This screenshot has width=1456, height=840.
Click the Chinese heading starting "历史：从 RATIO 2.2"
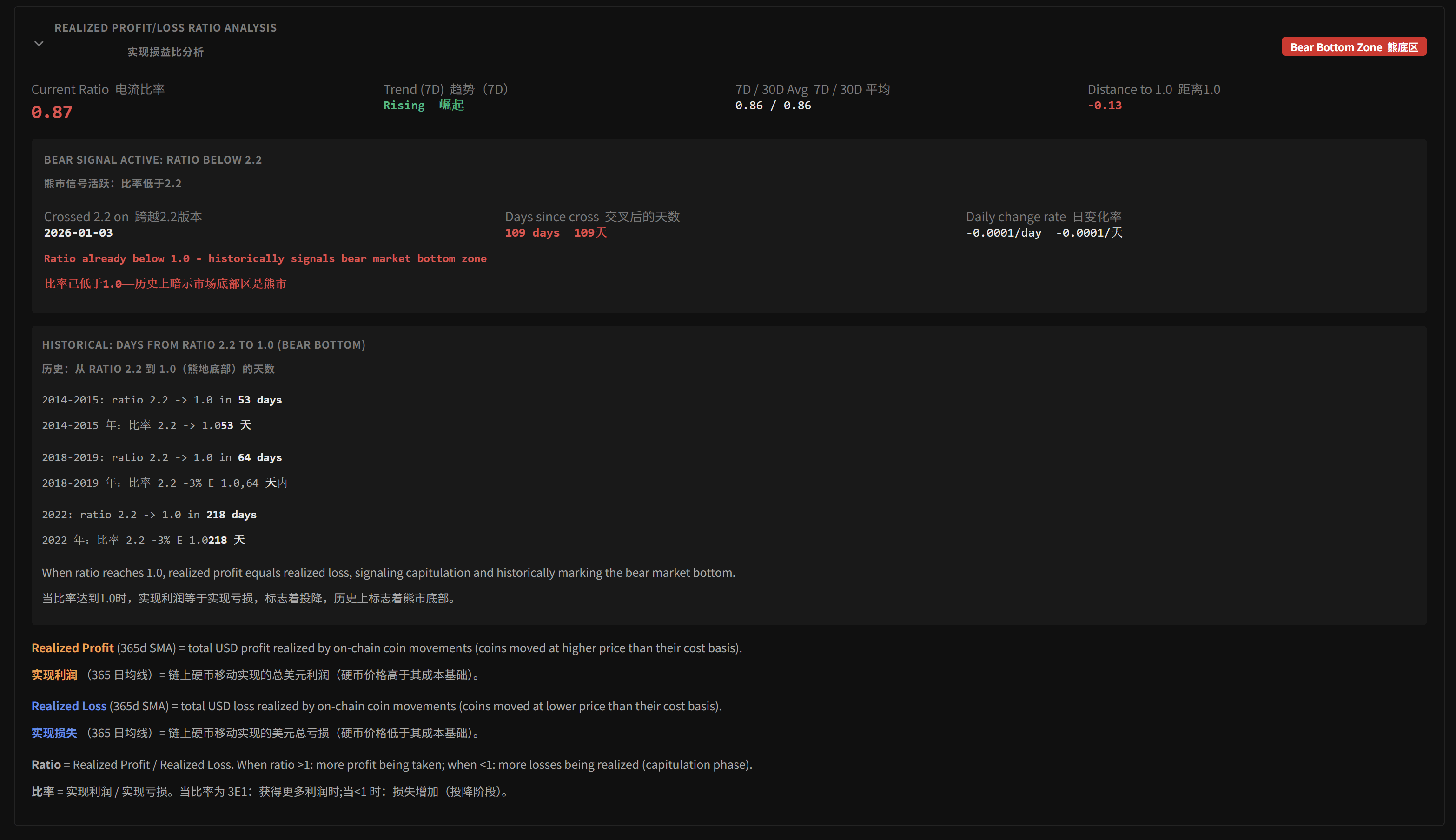158,369
